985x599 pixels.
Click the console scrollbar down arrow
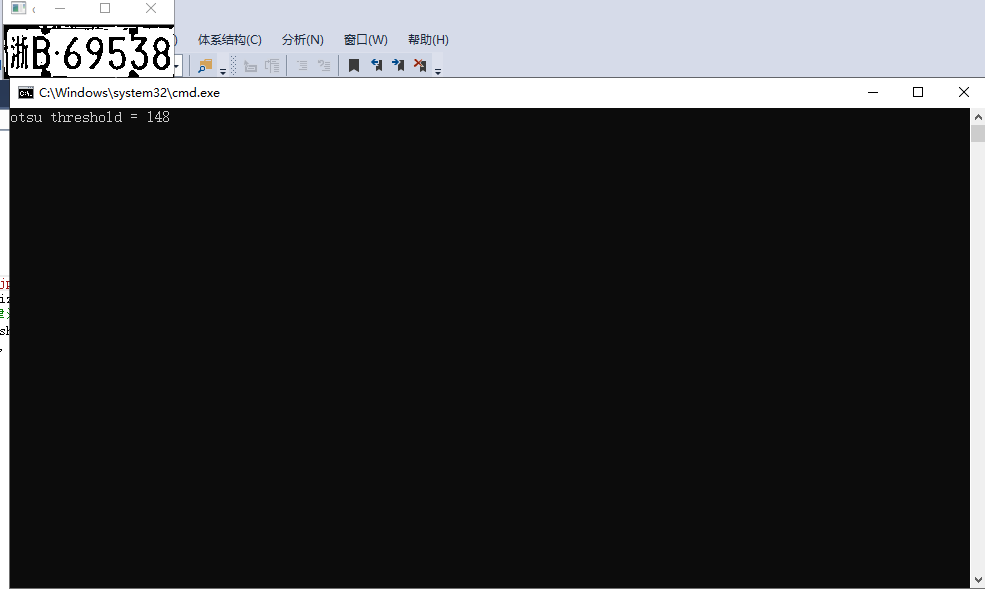[977, 580]
